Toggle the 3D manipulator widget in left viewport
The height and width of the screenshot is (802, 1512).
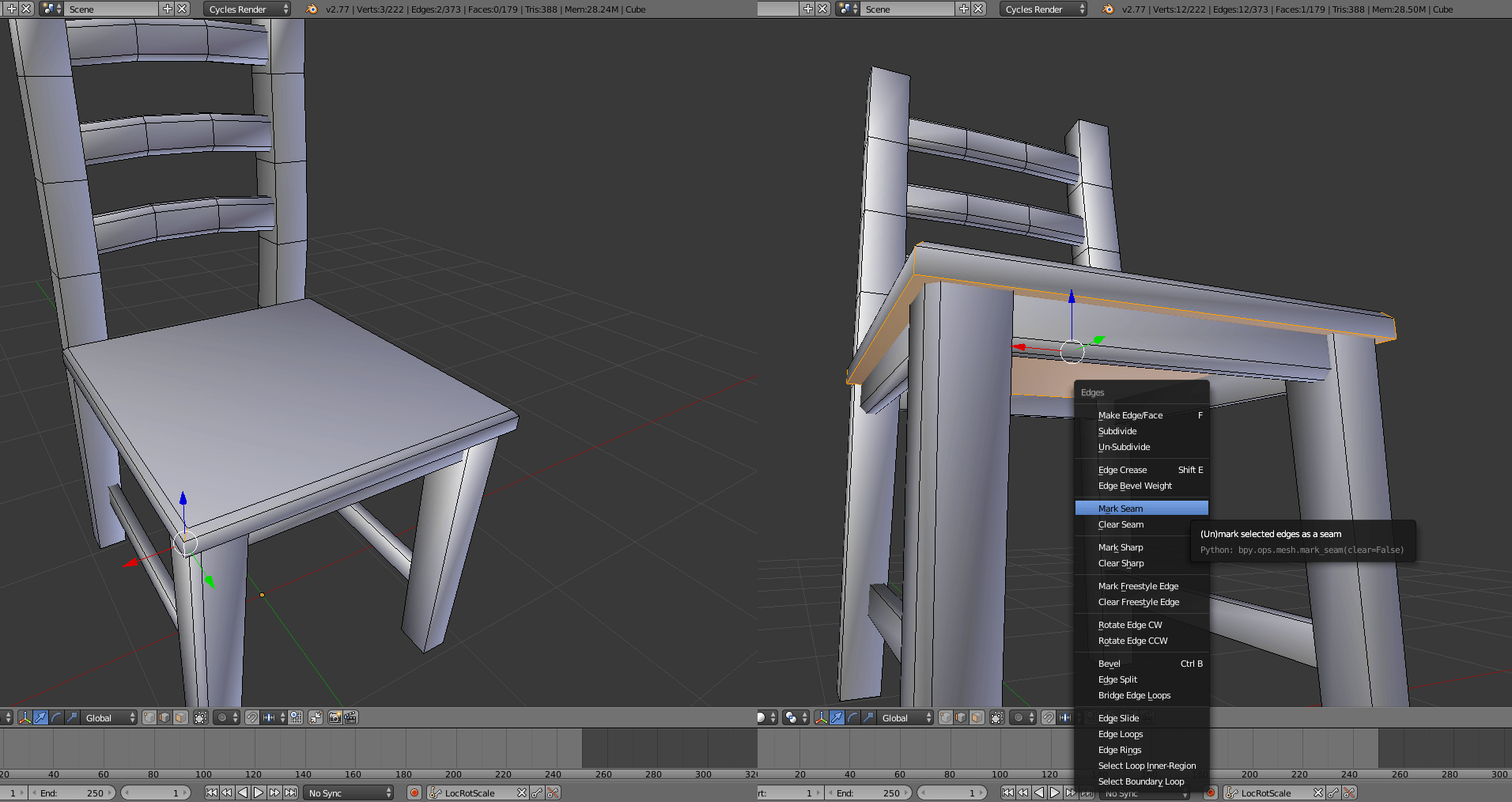coord(25,717)
